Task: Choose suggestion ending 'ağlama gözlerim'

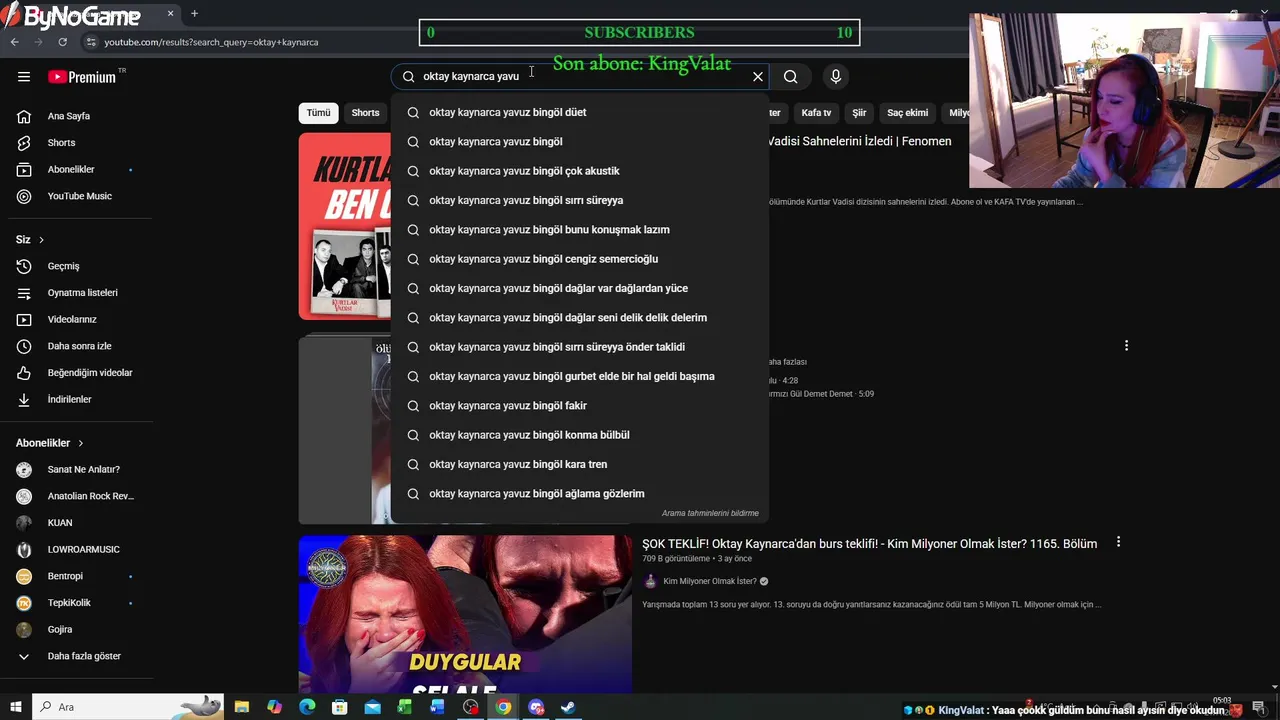Action: tap(580, 494)
